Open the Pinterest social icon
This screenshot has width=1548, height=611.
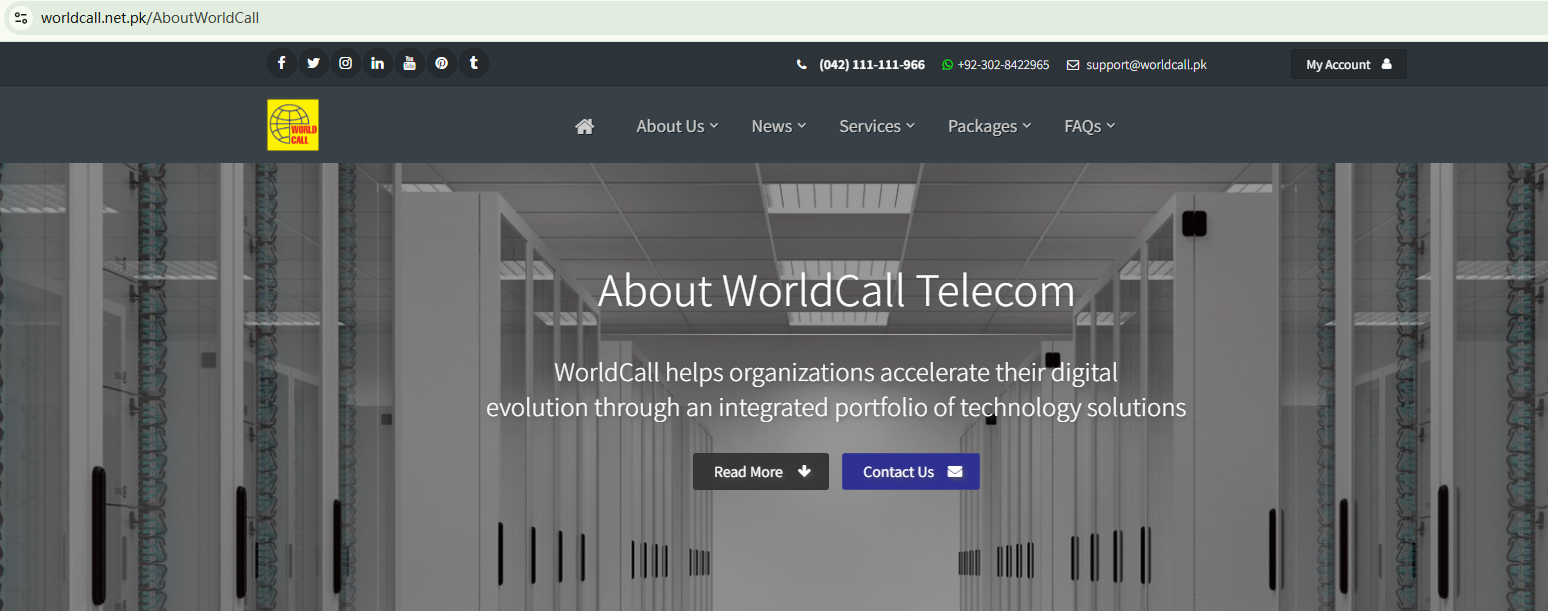click(441, 64)
